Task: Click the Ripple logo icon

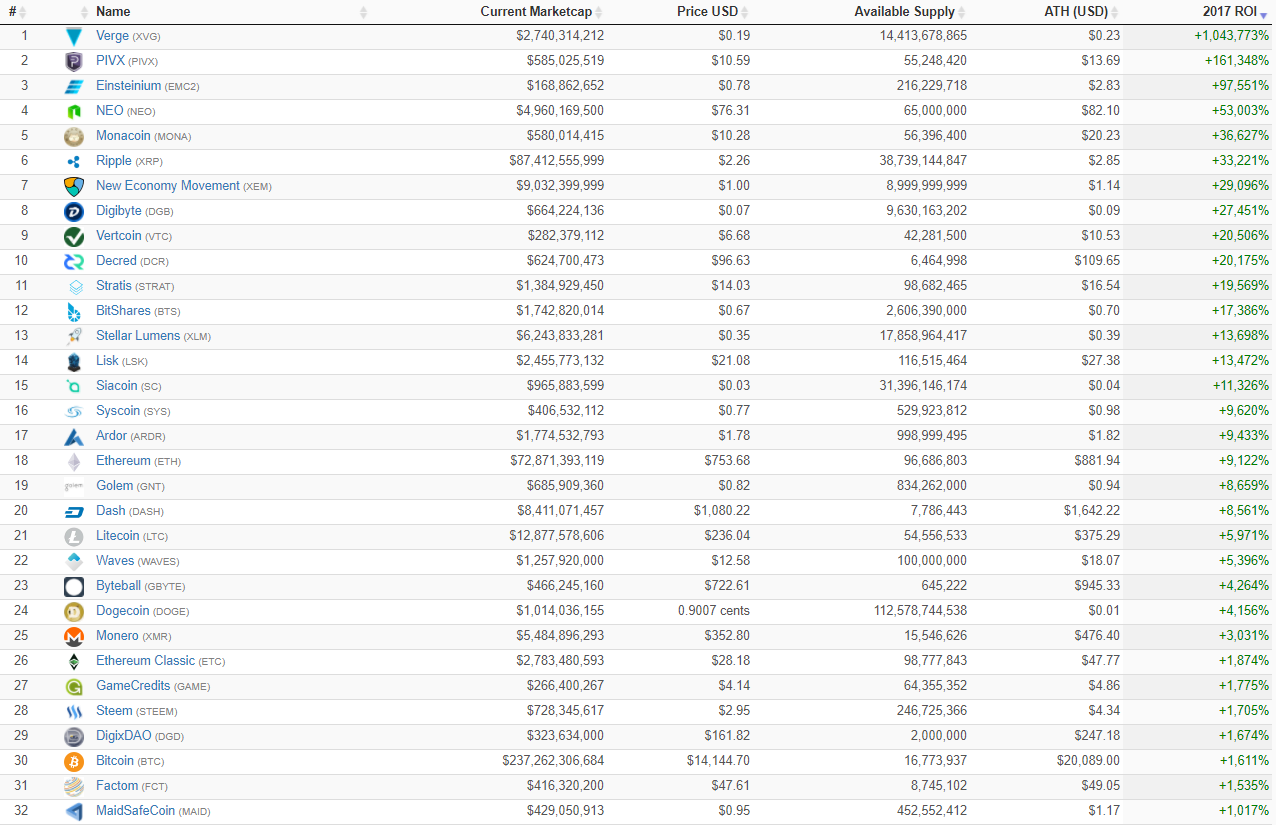Action: point(74,161)
